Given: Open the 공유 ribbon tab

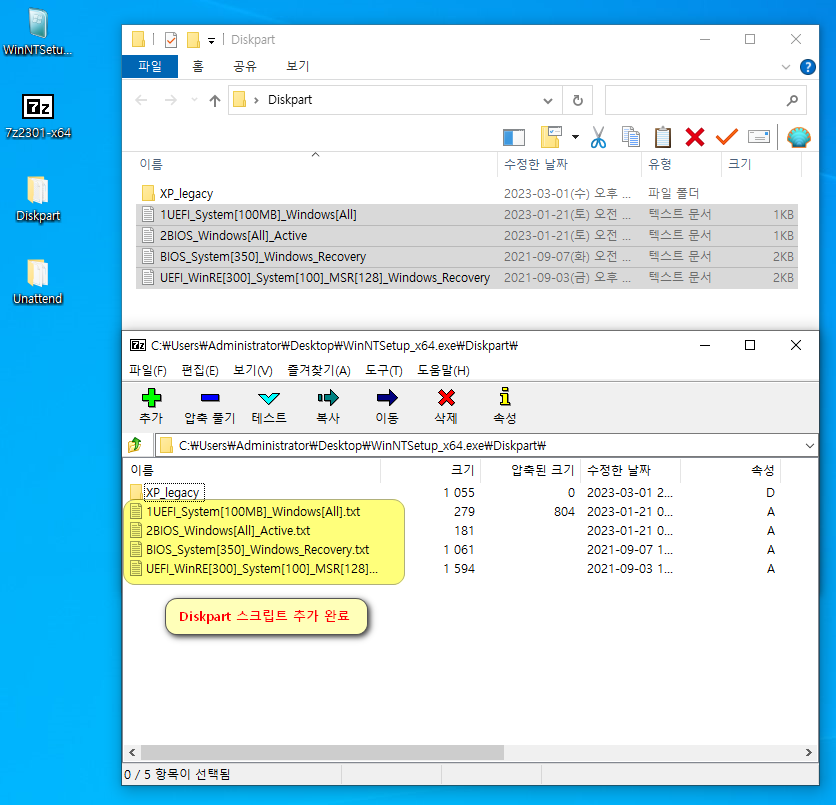Looking at the screenshot, I should click(x=245, y=67).
